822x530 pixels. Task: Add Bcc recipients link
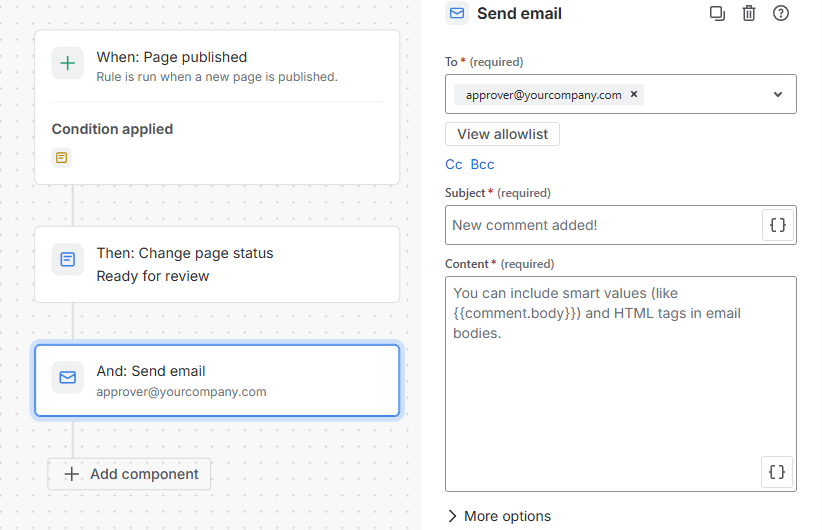tap(482, 165)
